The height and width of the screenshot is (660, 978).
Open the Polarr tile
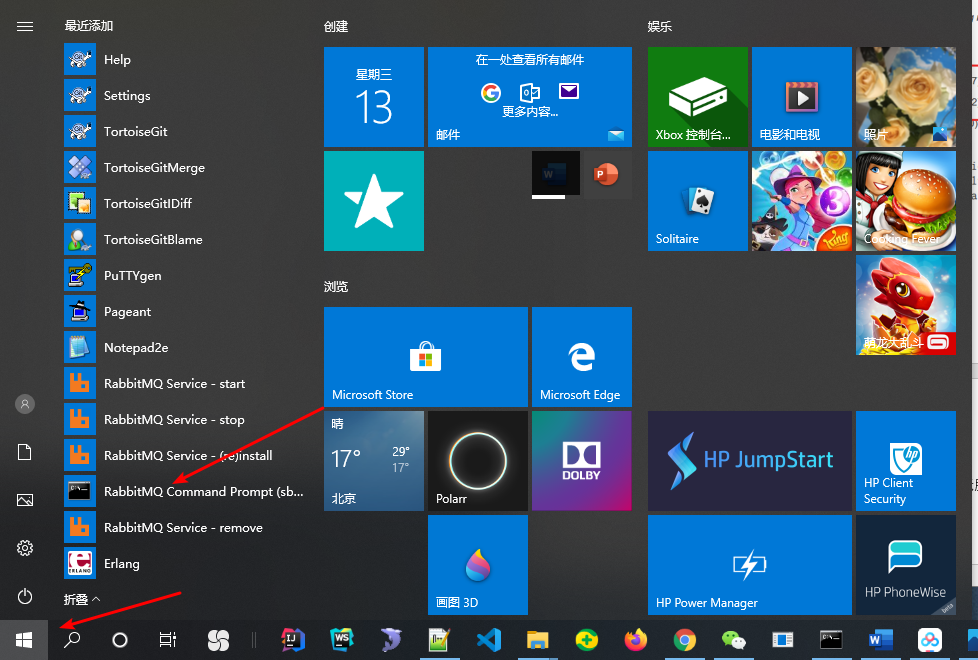point(478,461)
